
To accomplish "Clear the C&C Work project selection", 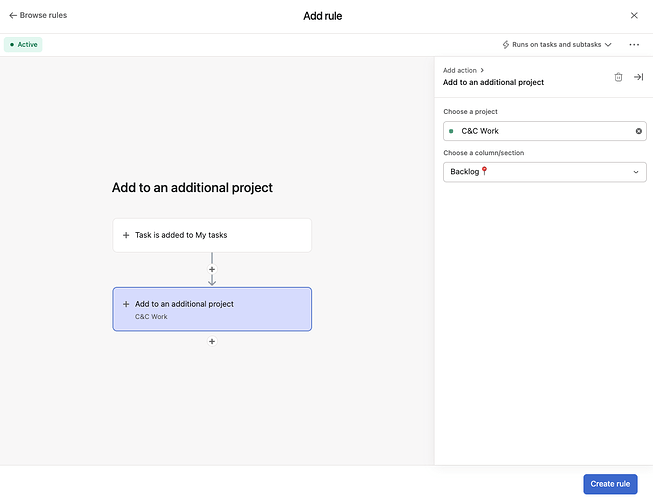I will (639, 131).
